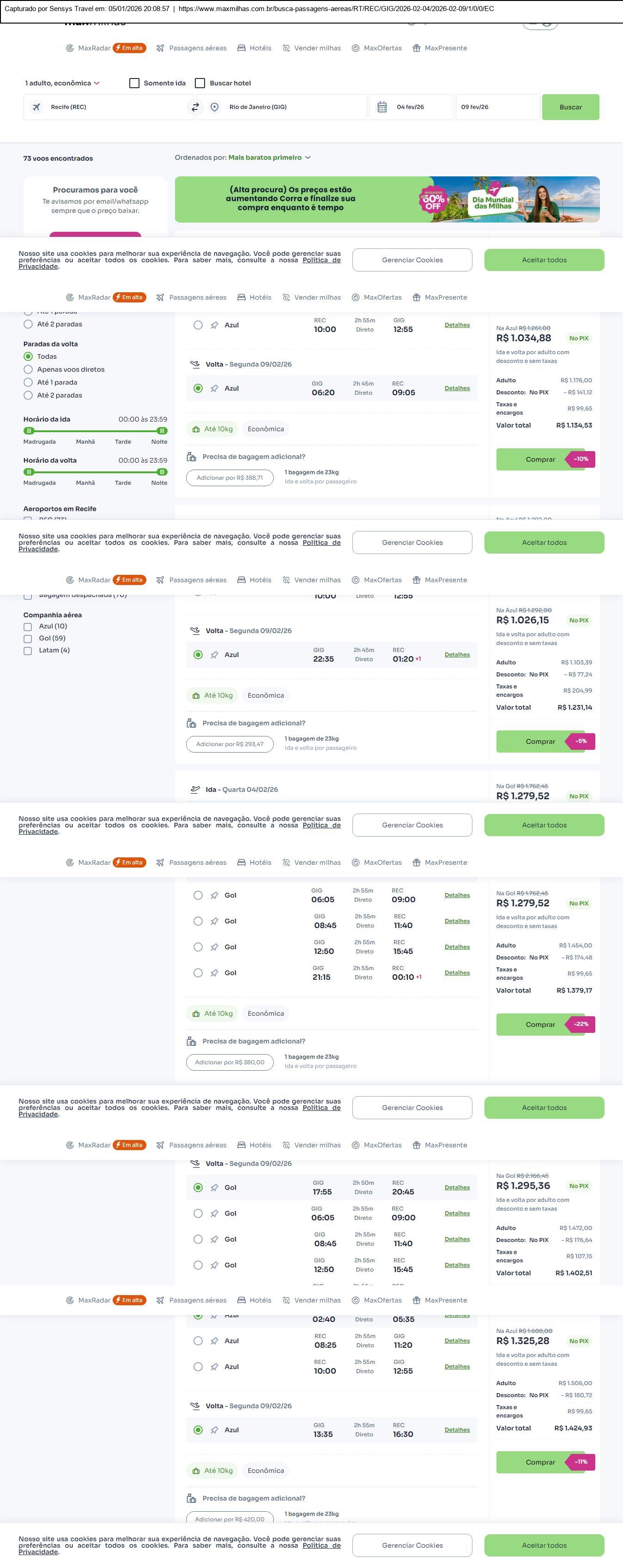Image resolution: width=623 pixels, height=1568 pixels.
Task: Pin the Azul 22:35 return flight
Action: [x=214, y=655]
